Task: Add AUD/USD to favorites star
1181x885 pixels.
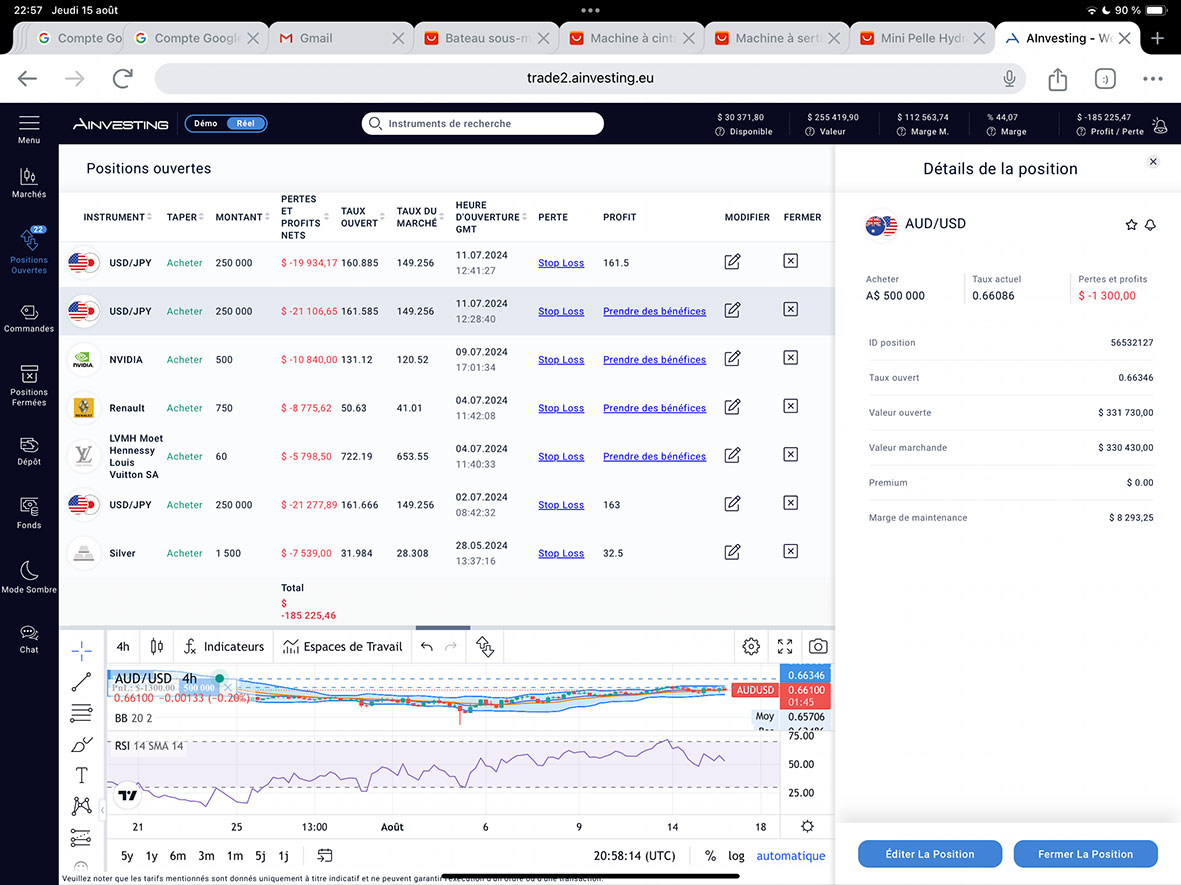Action: 1131,225
